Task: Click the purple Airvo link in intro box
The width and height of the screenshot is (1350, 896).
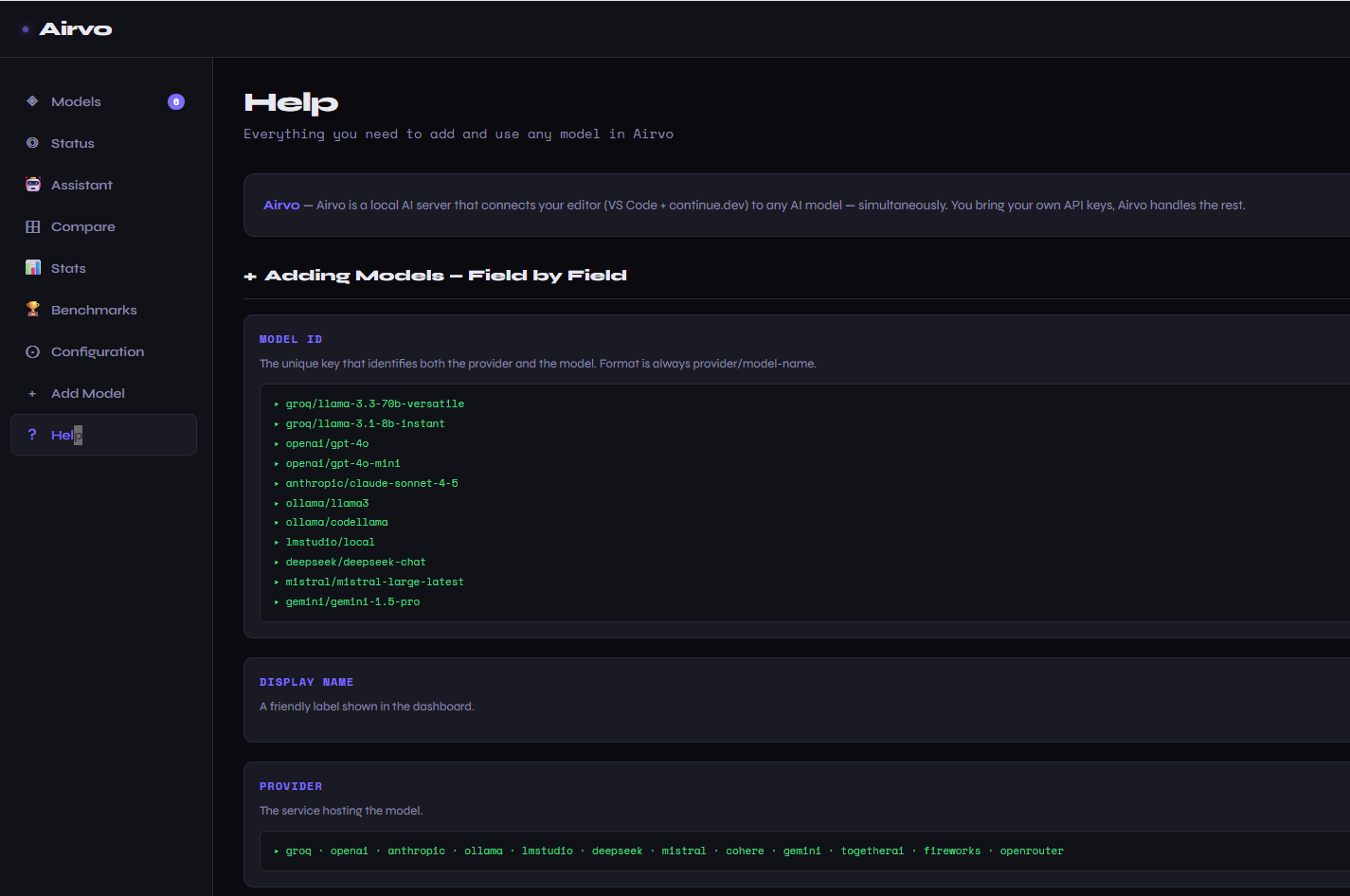Action: click(281, 205)
